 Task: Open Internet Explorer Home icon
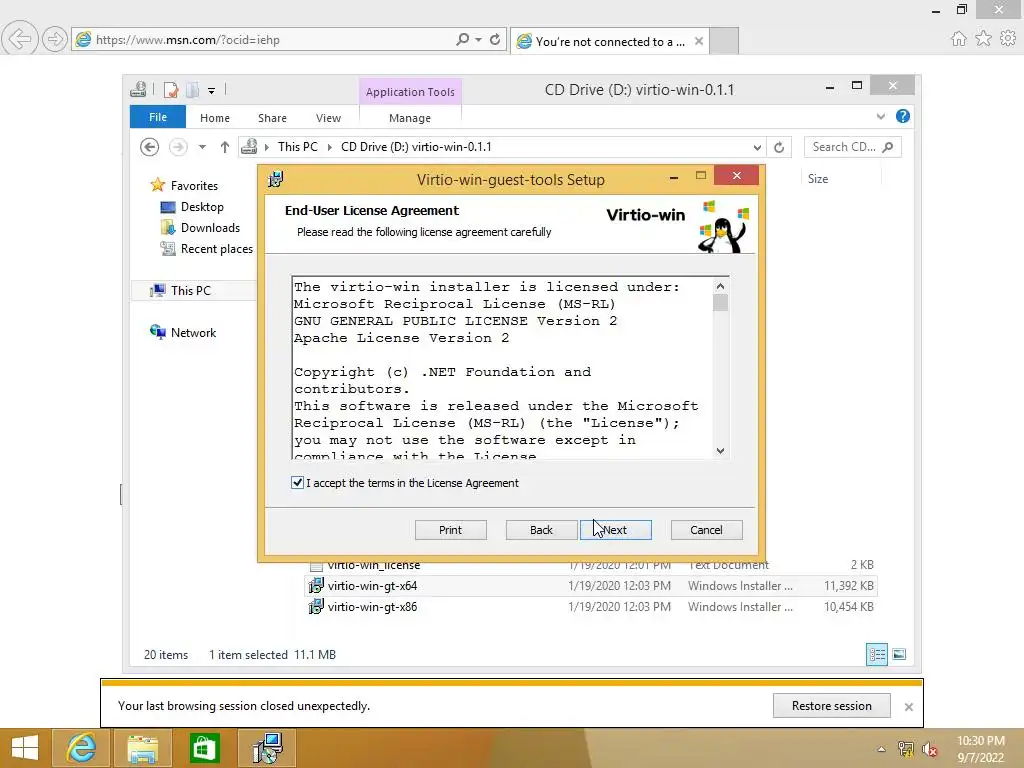pyautogui.click(x=958, y=39)
